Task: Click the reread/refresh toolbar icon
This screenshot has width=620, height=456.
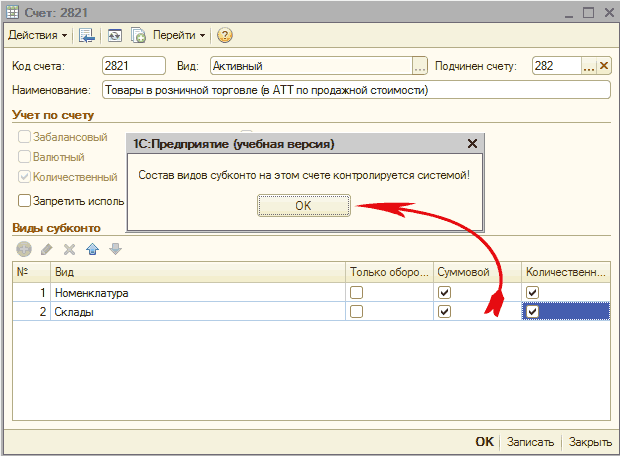Action: 115,35
